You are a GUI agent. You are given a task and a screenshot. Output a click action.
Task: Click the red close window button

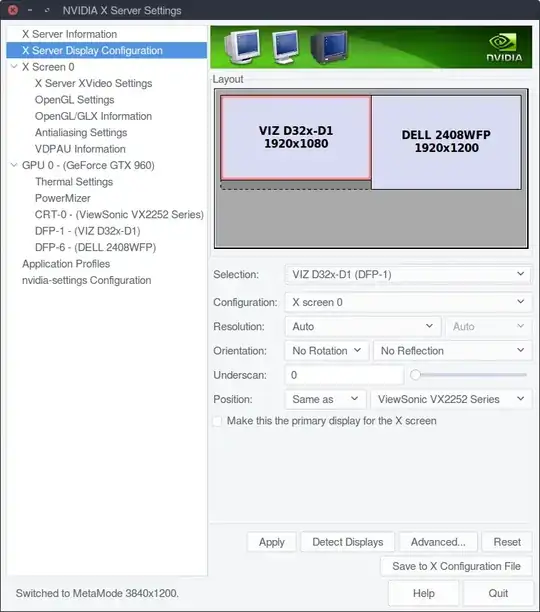point(12,10)
